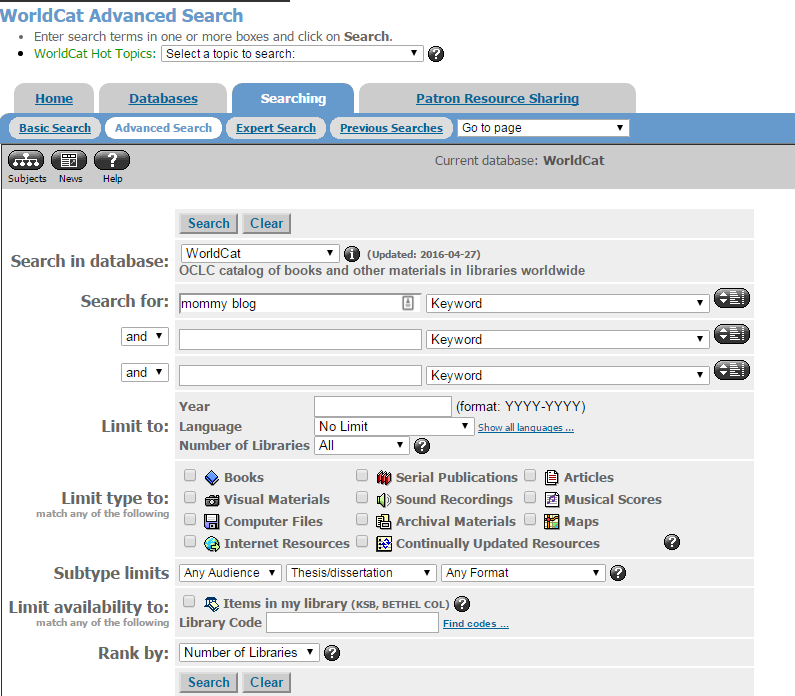Click the Visual Materials camera icon
The image size is (795, 696).
211,500
